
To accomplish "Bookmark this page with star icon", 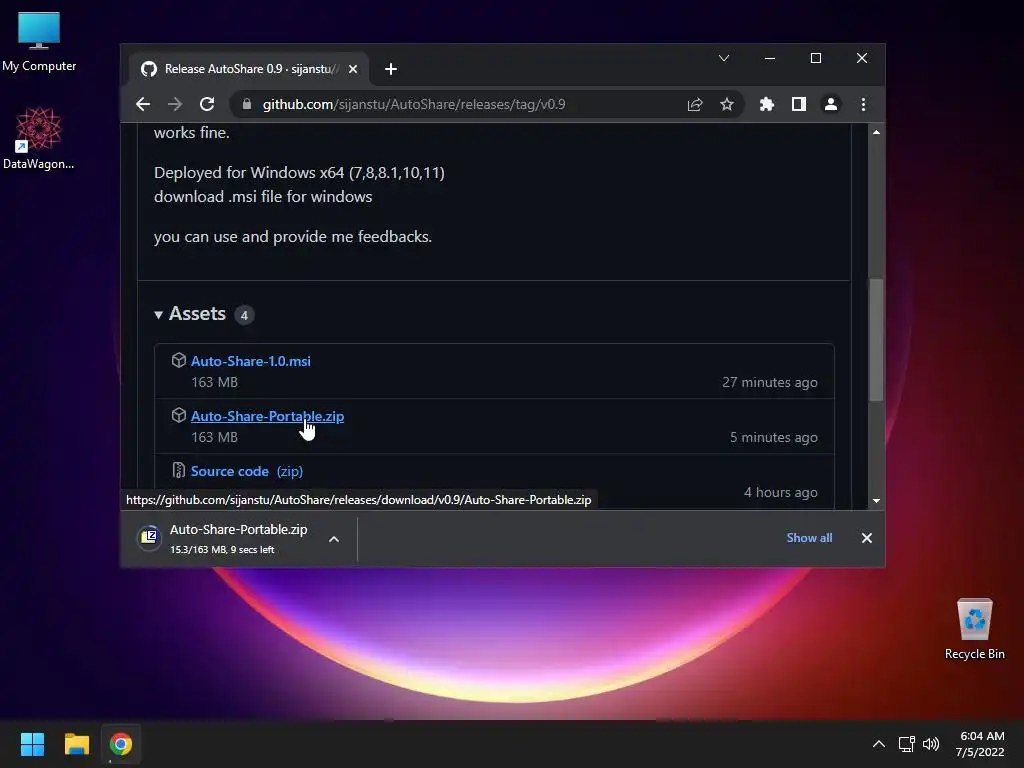I will coord(727,104).
